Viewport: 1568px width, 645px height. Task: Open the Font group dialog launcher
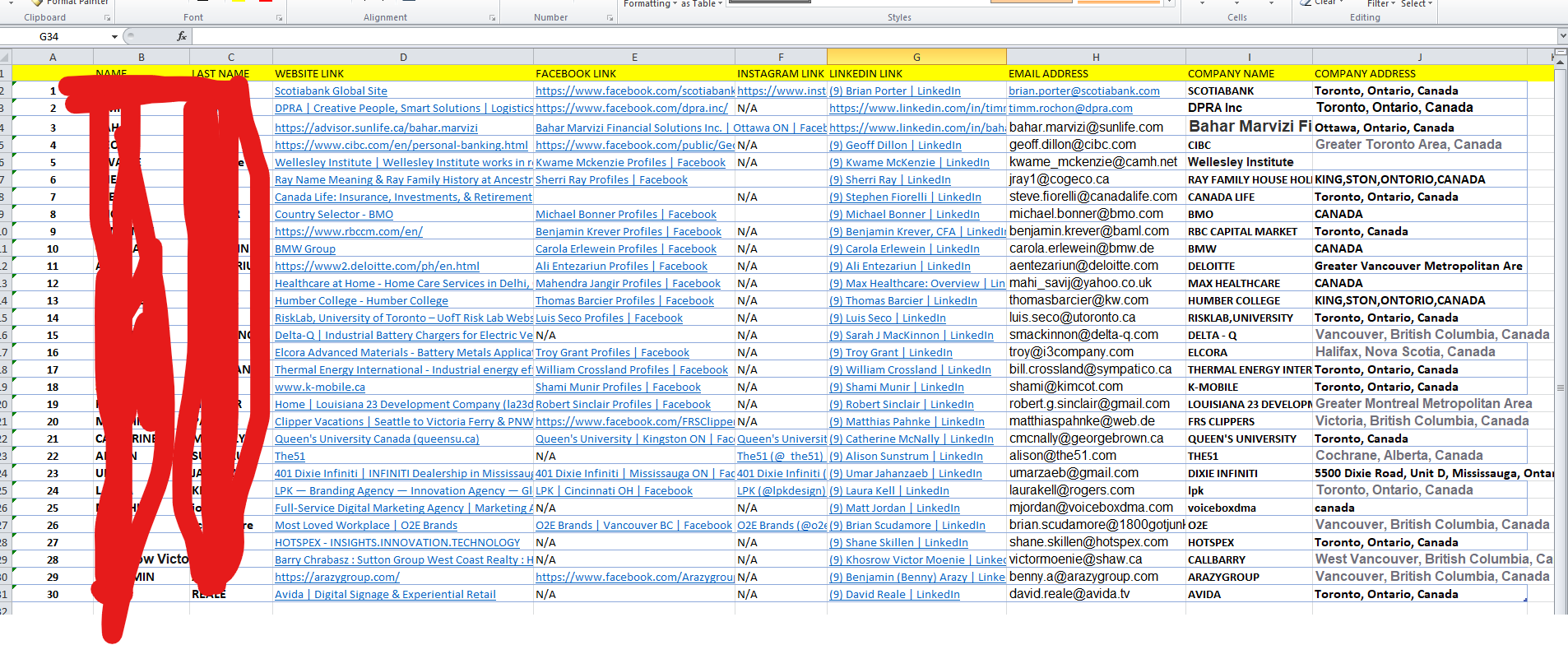(x=280, y=17)
